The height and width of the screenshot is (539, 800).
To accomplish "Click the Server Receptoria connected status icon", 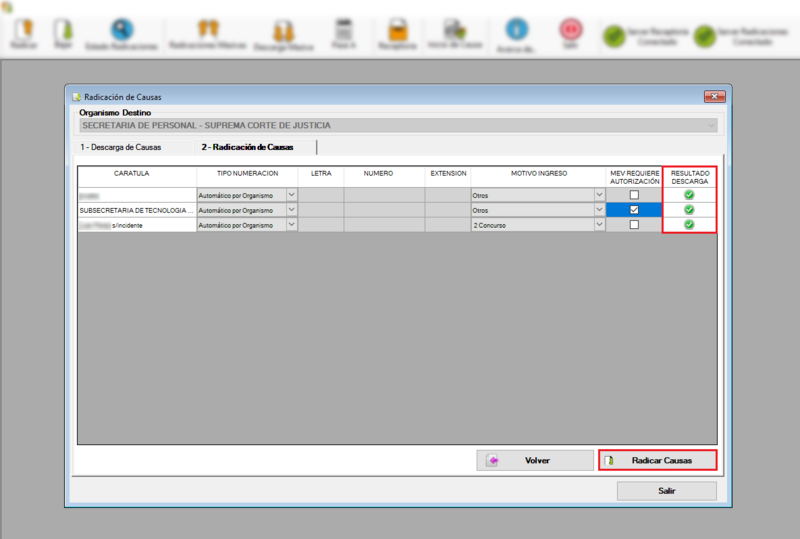I will click(614, 37).
